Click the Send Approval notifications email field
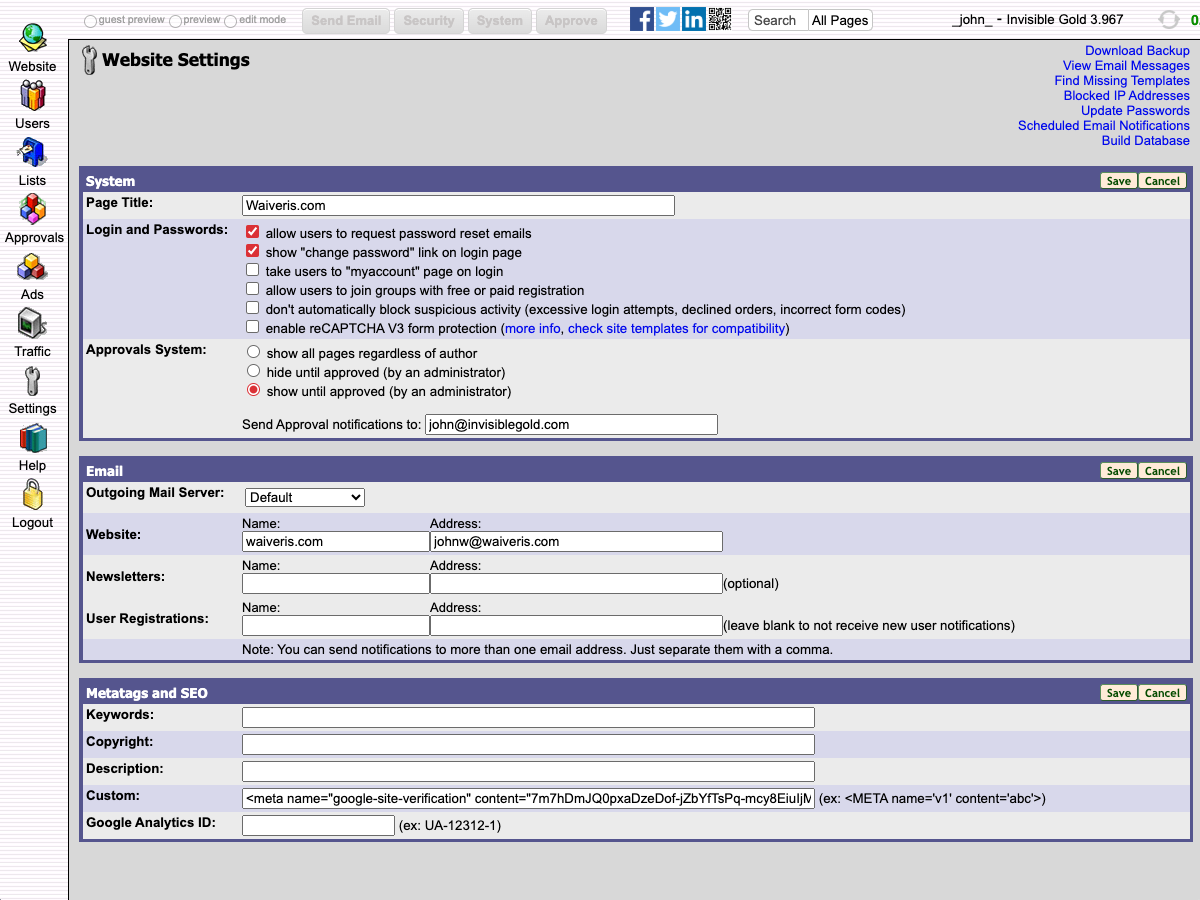 [x=571, y=424]
